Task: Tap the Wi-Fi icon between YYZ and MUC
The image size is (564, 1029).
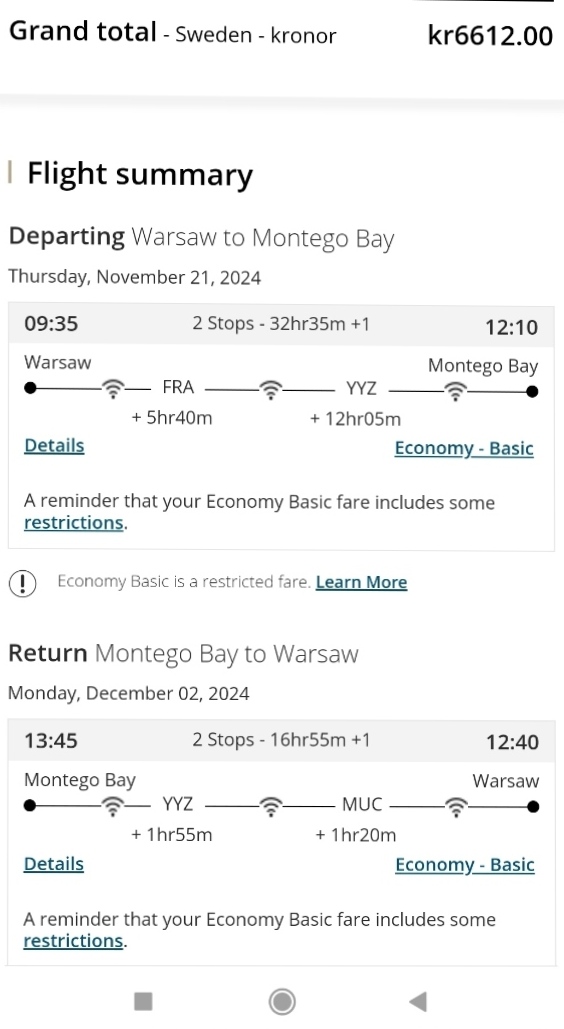Action: pos(270,807)
